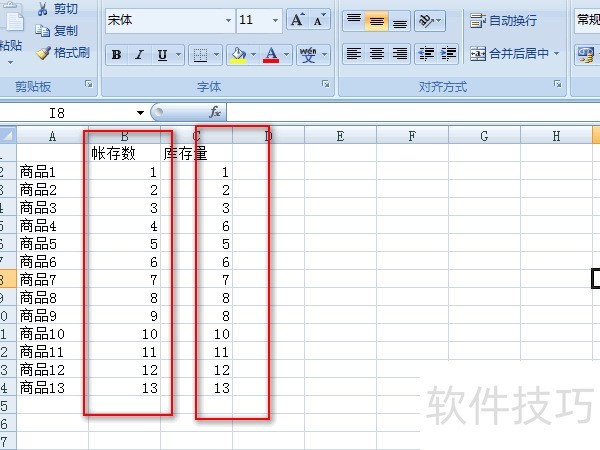Set top vertical alignment

point(354,20)
